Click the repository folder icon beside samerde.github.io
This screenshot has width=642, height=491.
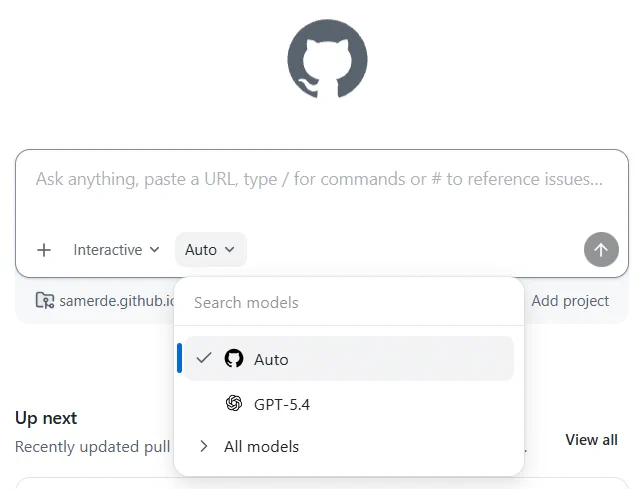pyautogui.click(x=45, y=301)
